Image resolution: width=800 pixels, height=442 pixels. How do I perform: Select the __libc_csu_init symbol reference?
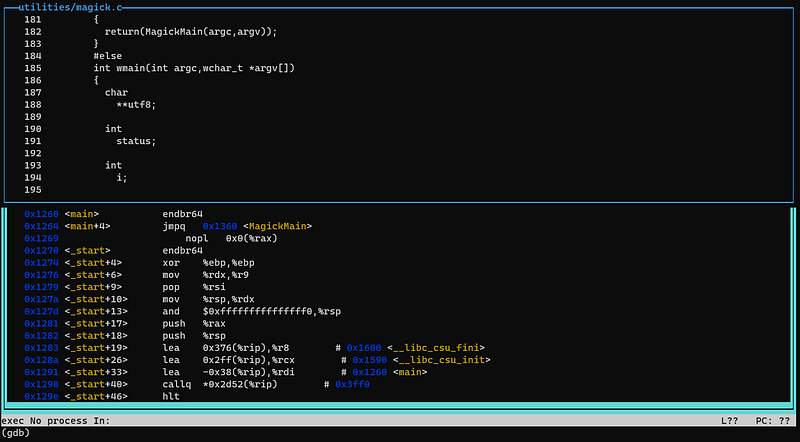(x=441, y=360)
